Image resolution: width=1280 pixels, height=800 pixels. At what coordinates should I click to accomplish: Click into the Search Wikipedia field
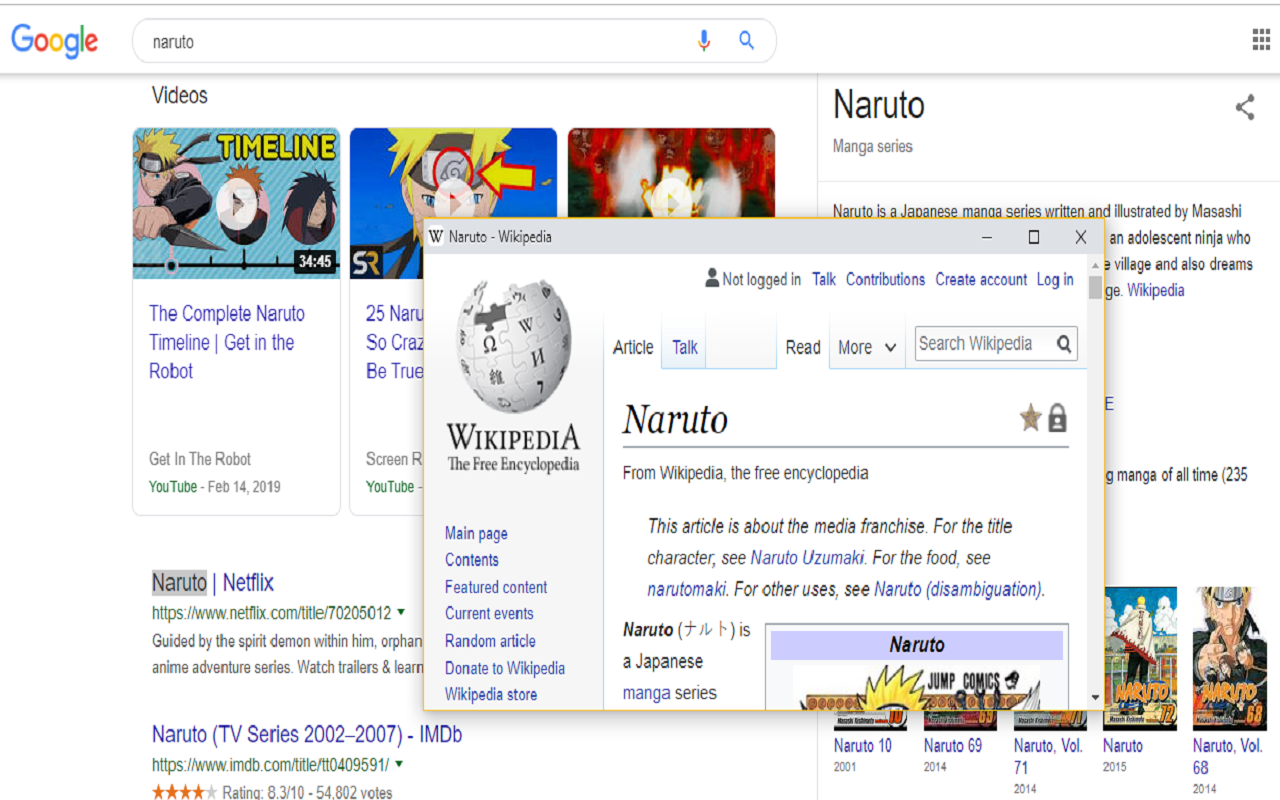(984, 343)
